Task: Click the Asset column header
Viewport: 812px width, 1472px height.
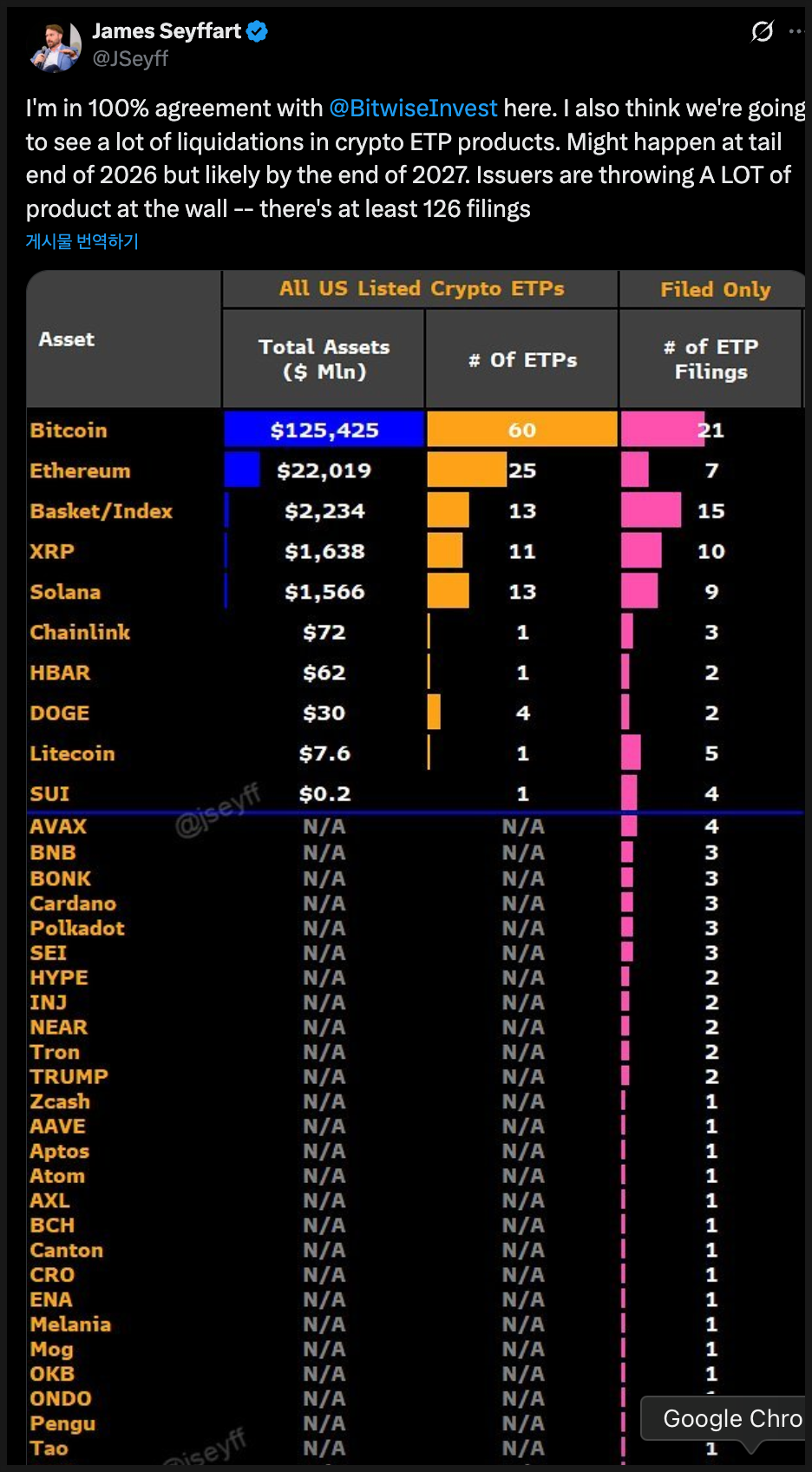Action: (67, 339)
